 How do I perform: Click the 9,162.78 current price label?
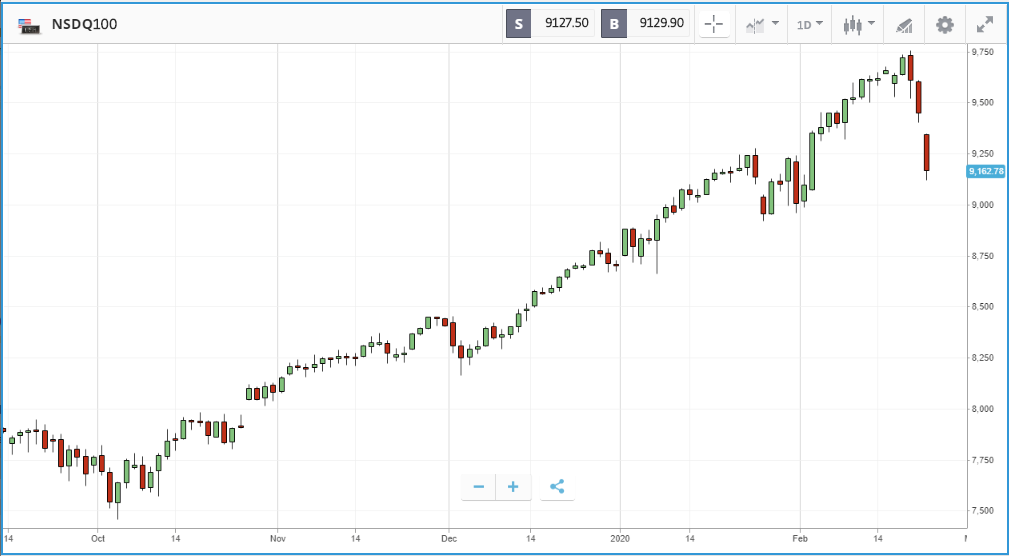(x=986, y=171)
